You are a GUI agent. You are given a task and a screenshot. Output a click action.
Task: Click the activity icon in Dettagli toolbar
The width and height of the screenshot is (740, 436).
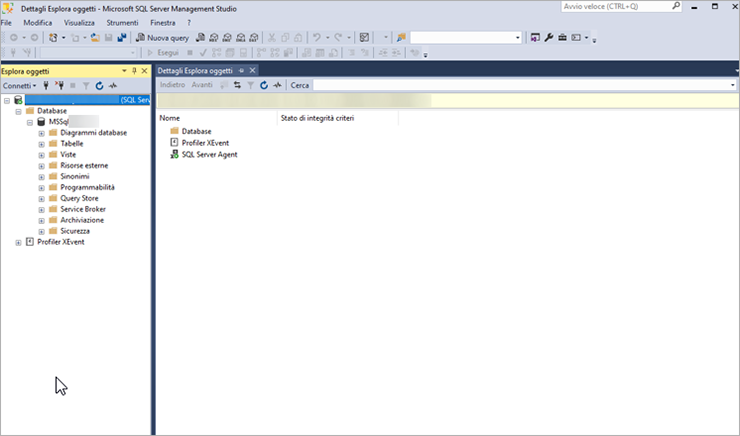277,85
